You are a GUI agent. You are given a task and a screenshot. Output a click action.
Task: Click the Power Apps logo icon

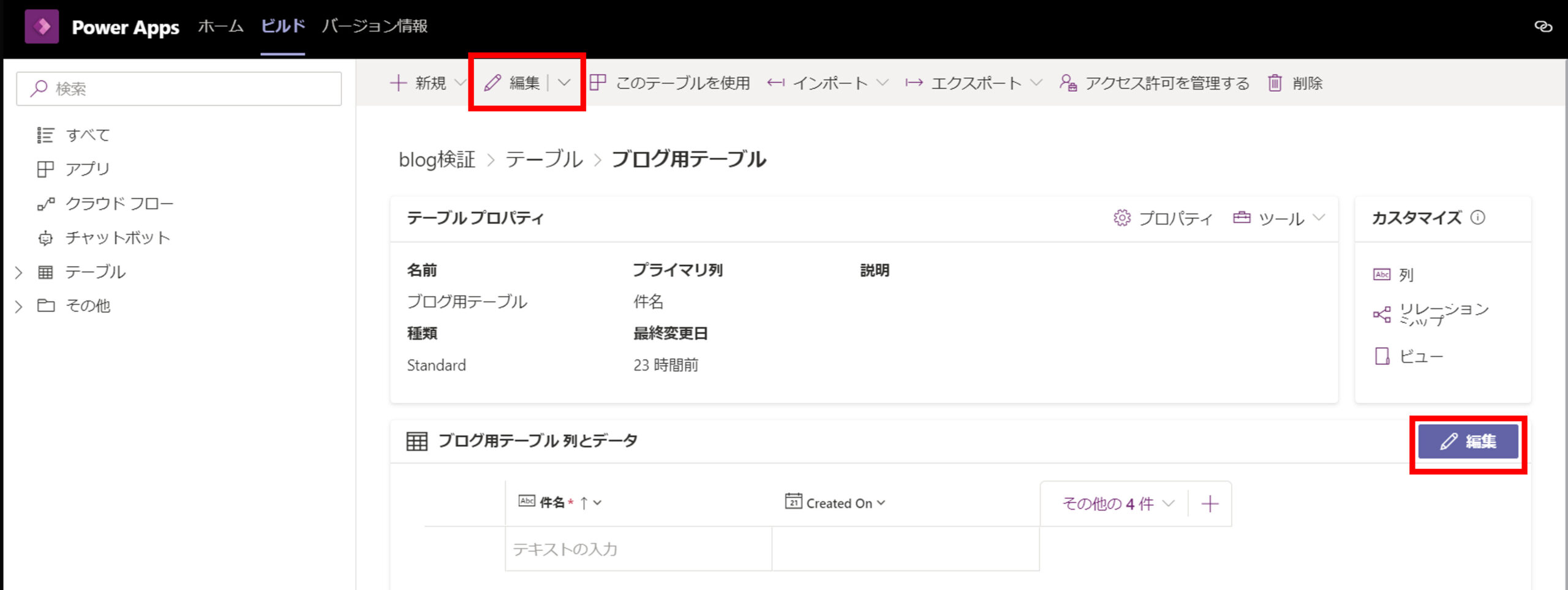coord(42,27)
